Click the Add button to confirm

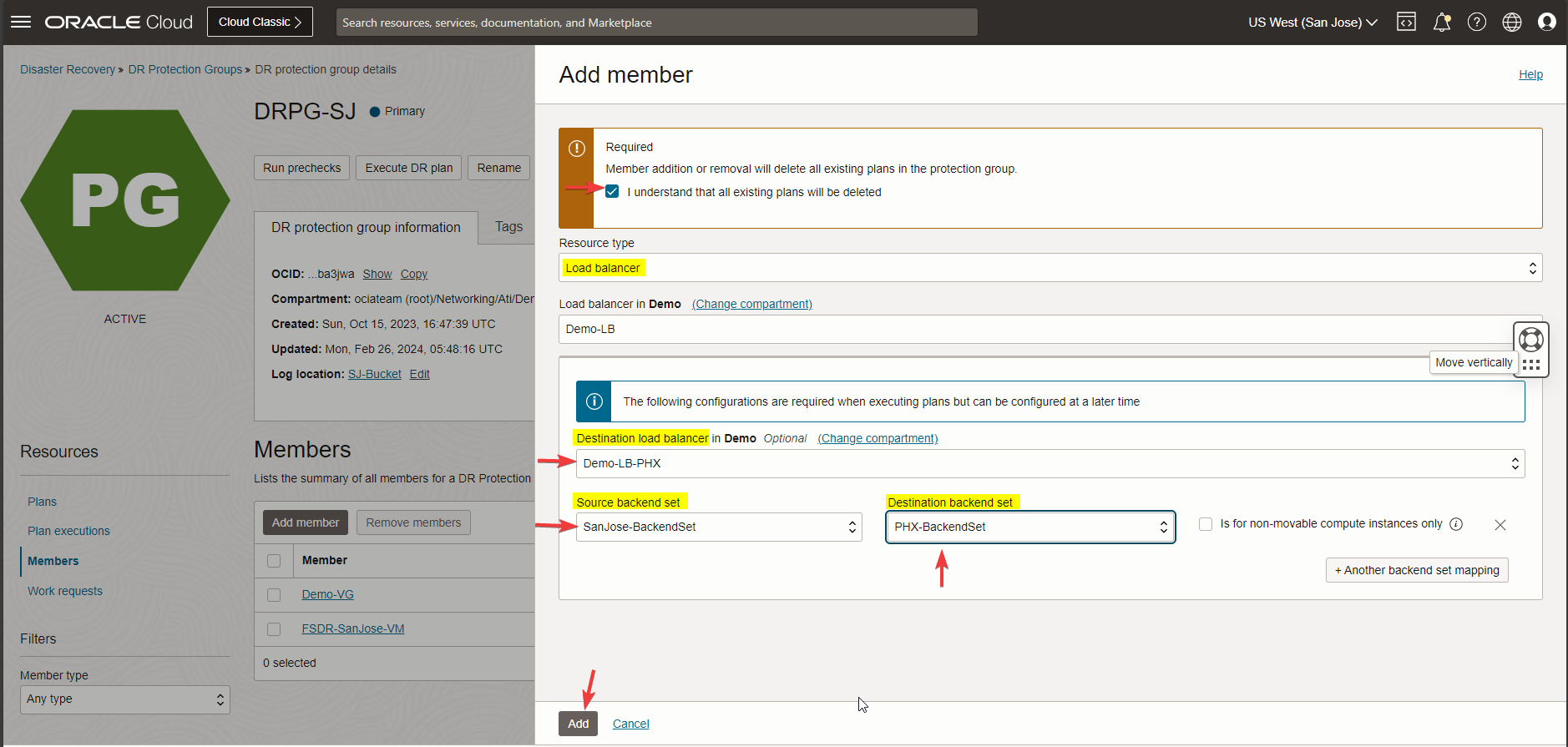pos(578,724)
